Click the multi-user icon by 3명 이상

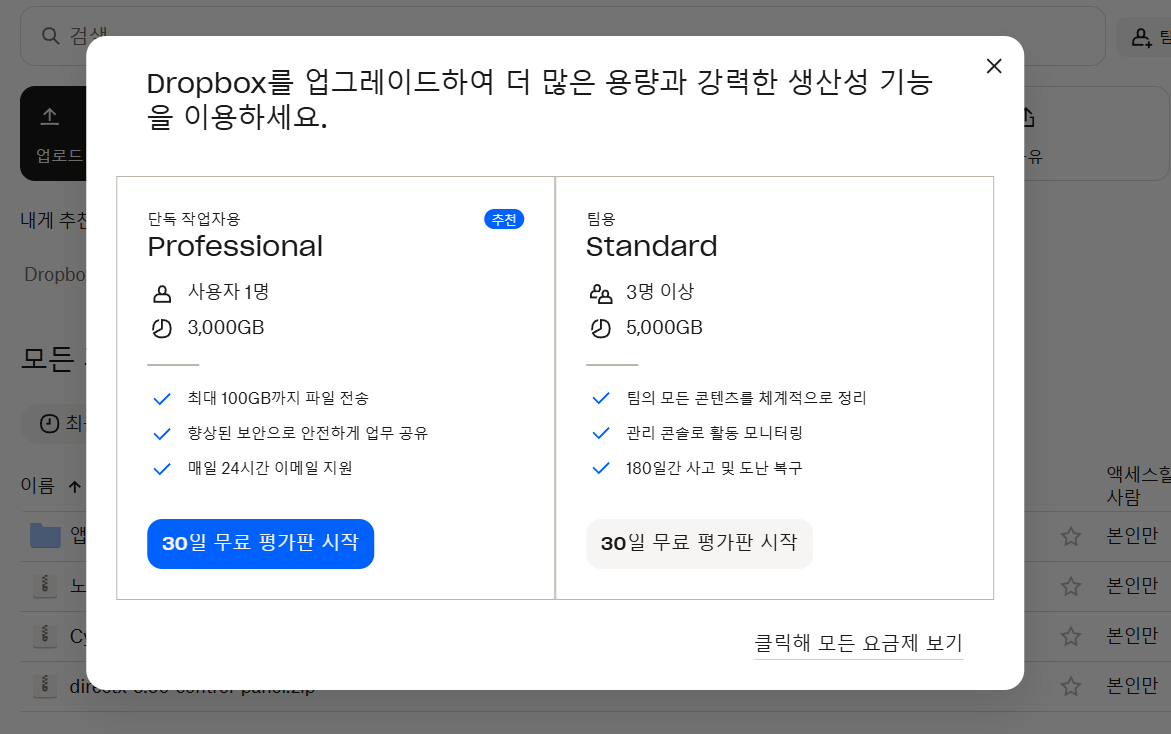click(x=600, y=293)
